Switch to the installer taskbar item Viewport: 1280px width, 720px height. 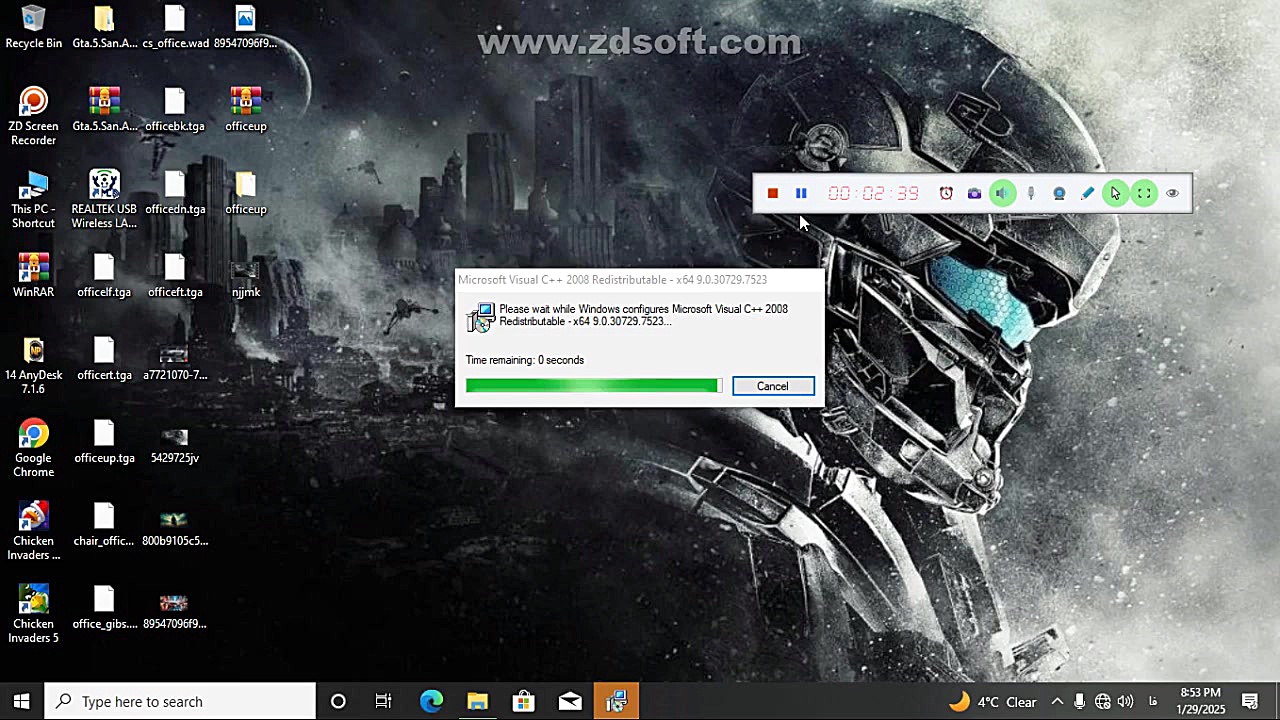click(x=616, y=701)
